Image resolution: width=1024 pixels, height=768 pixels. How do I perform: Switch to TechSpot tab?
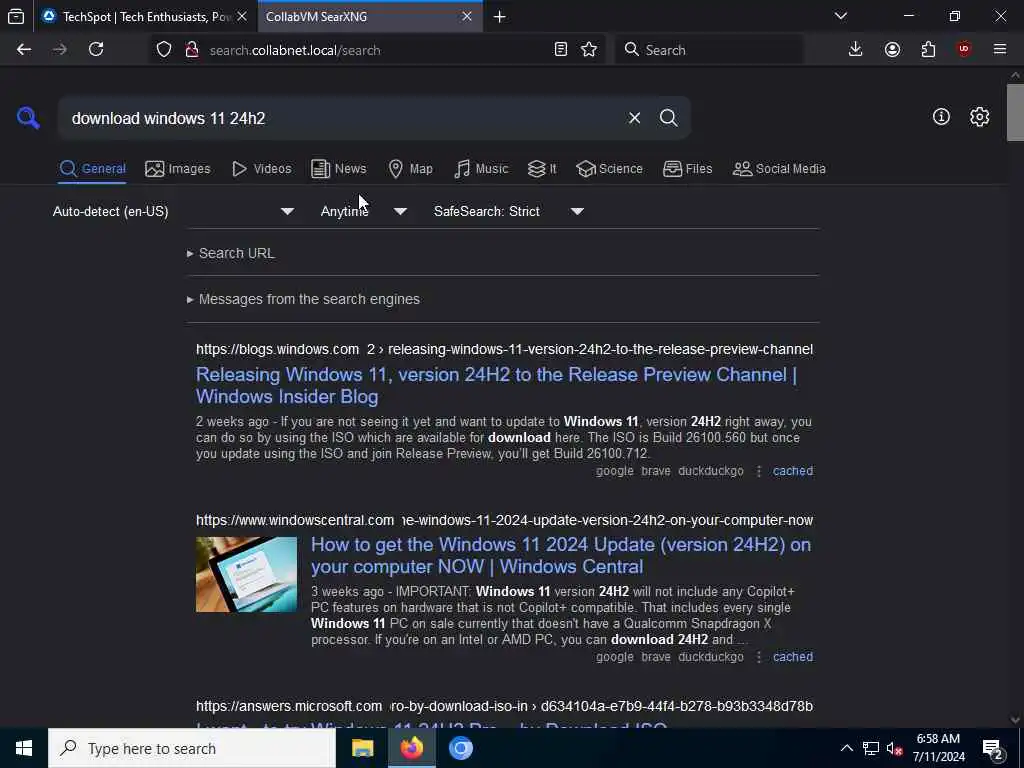click(x=145, y=17)
